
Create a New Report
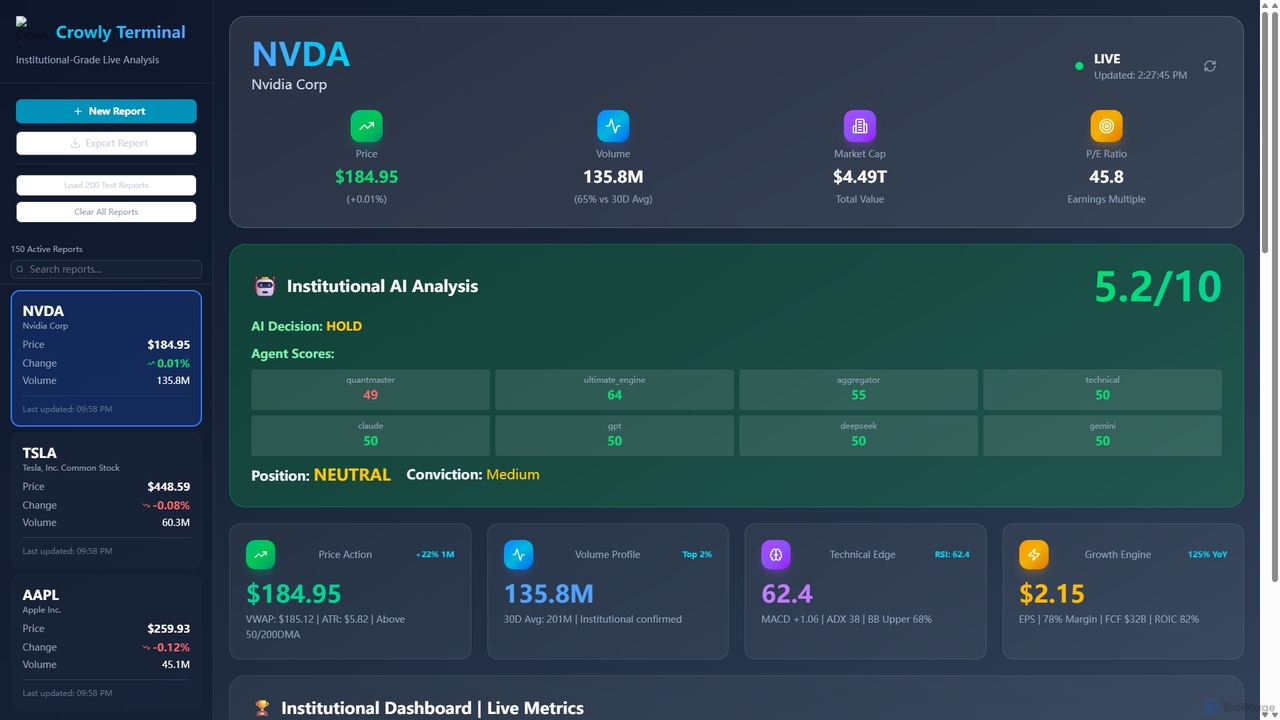click(x=106, y=111)
